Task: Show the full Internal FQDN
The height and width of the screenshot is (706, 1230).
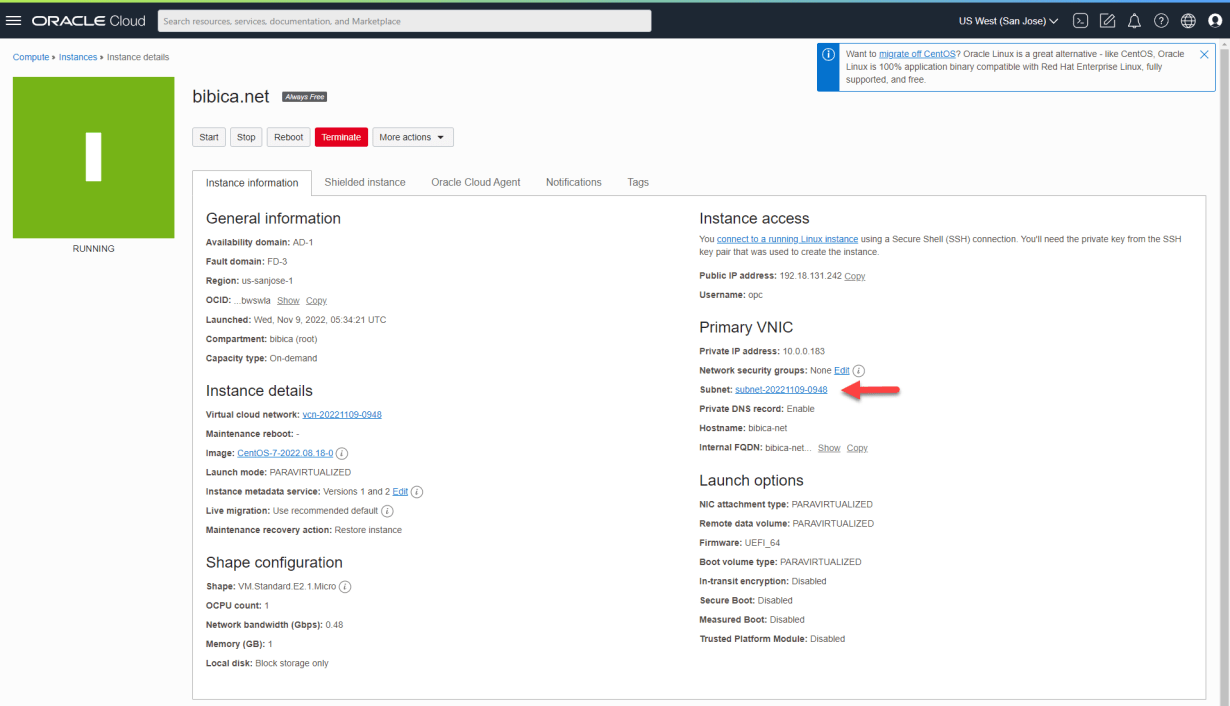Action: [x=829, y=448]
